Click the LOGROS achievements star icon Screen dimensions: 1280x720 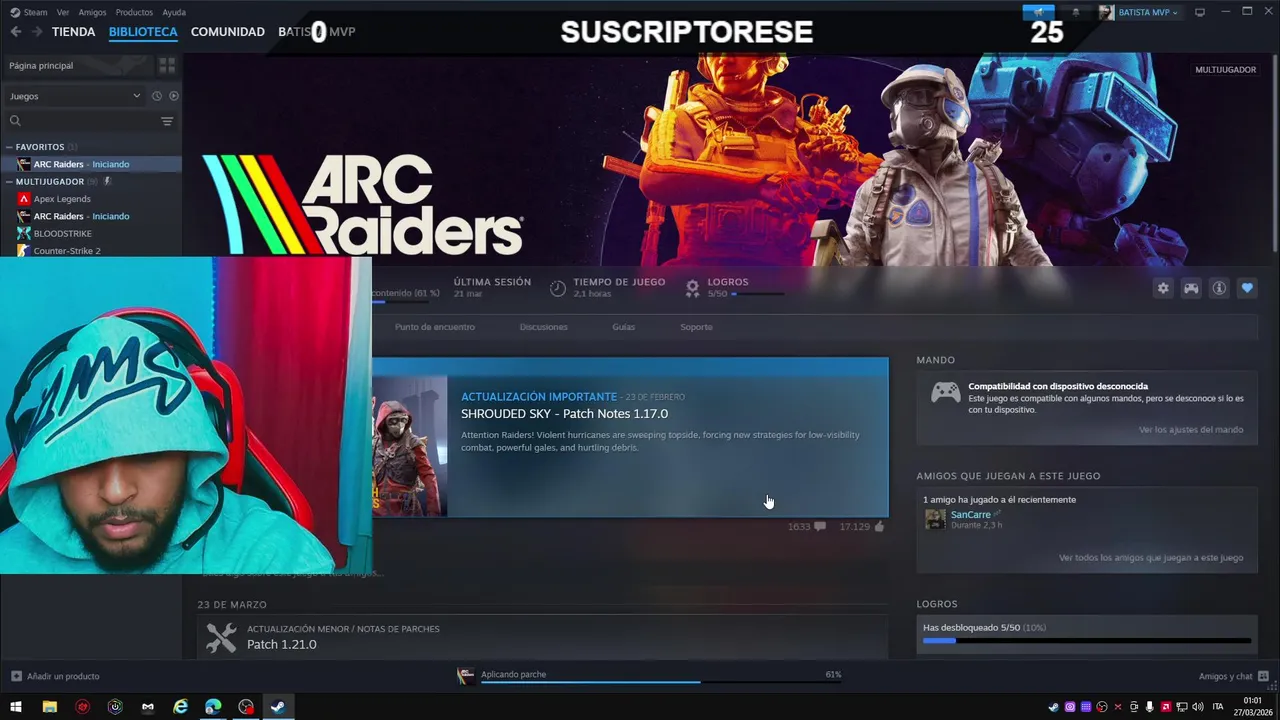(x=692, y=288)
